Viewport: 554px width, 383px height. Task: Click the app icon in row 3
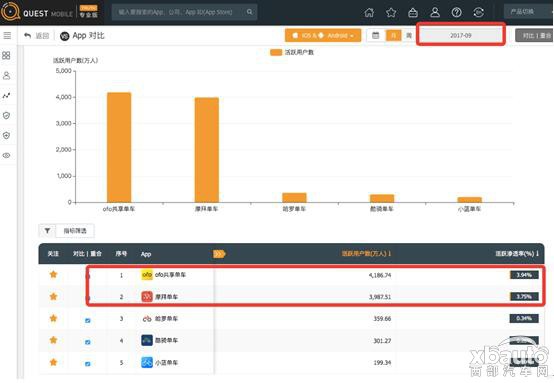point(147,319)
